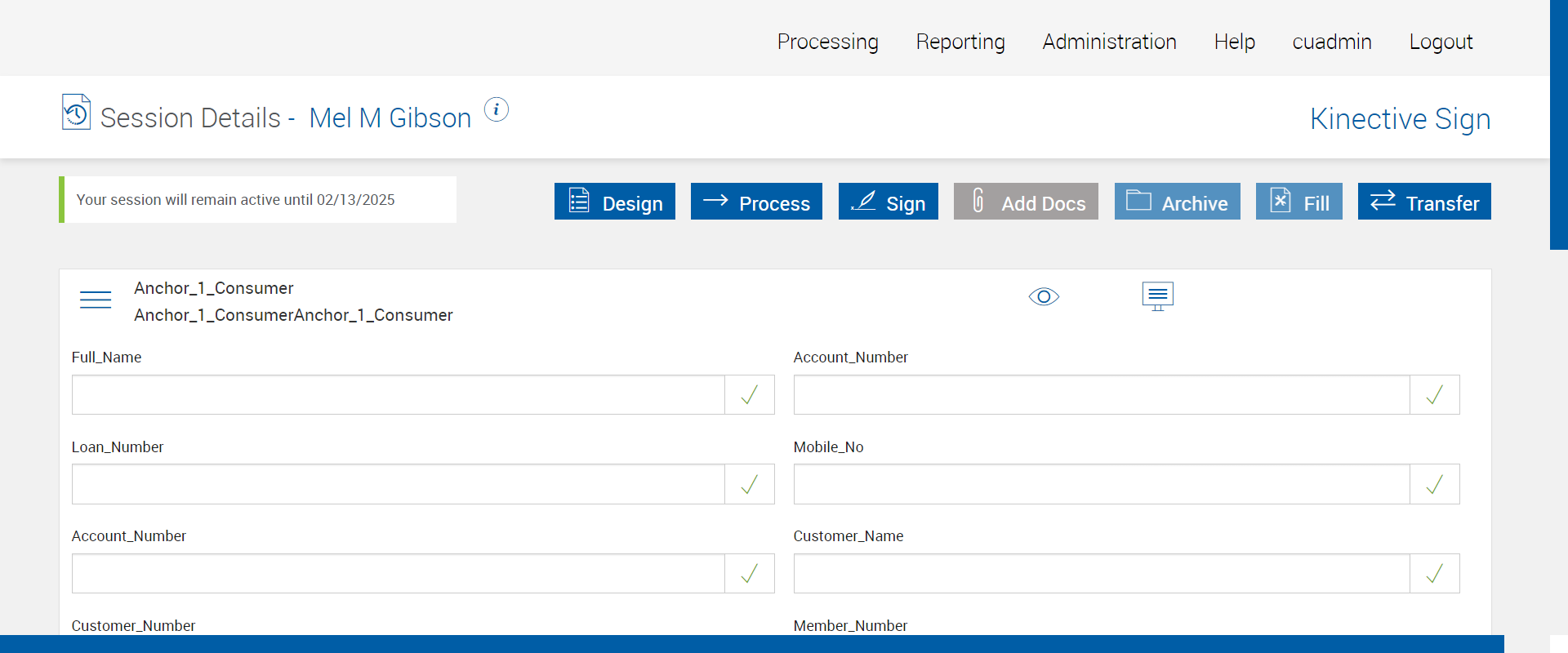Click the Fill button
The image size is (1568, 653).
tap(1299, 202)
